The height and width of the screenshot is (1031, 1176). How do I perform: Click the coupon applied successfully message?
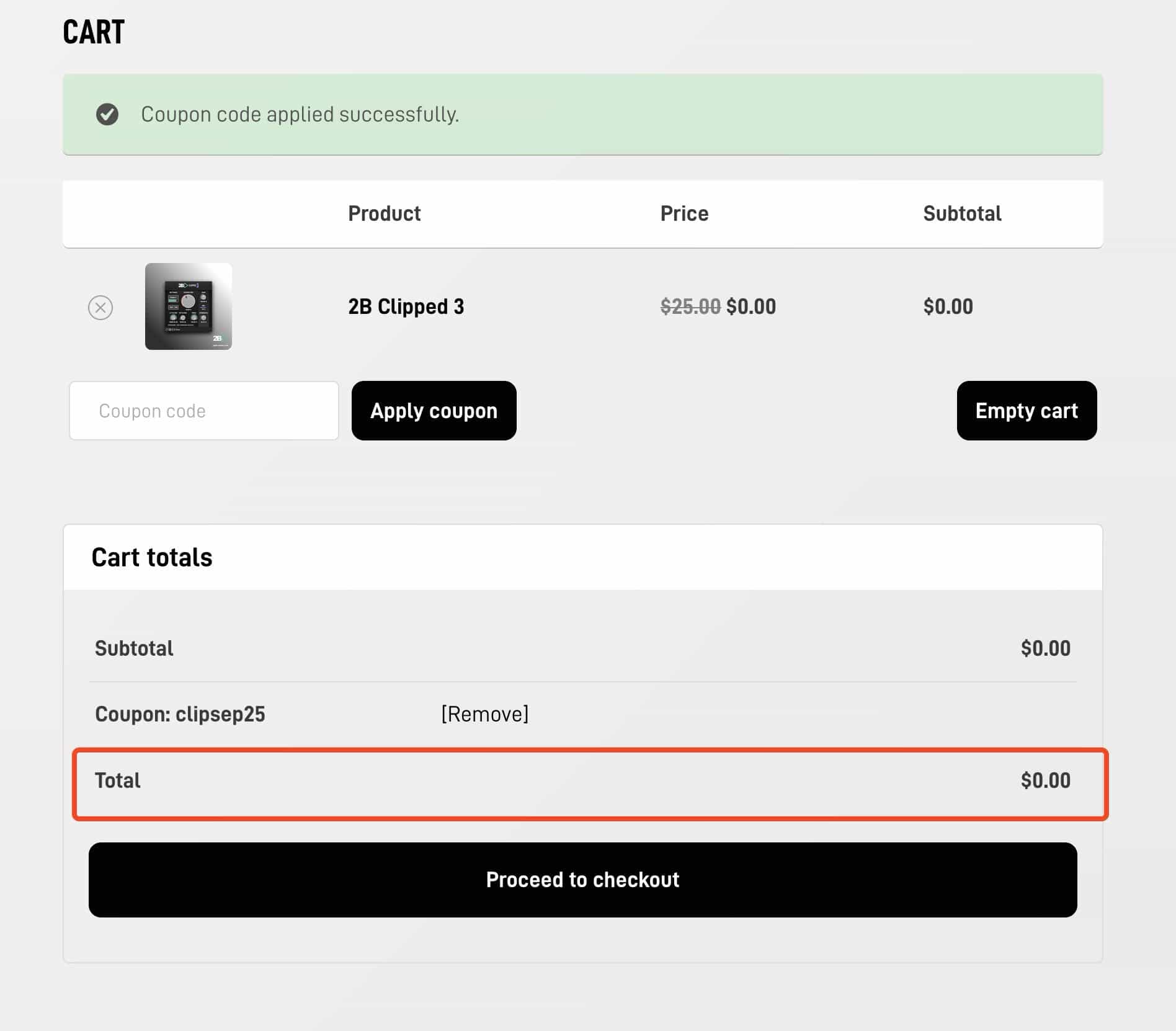(x=300, y=114)
